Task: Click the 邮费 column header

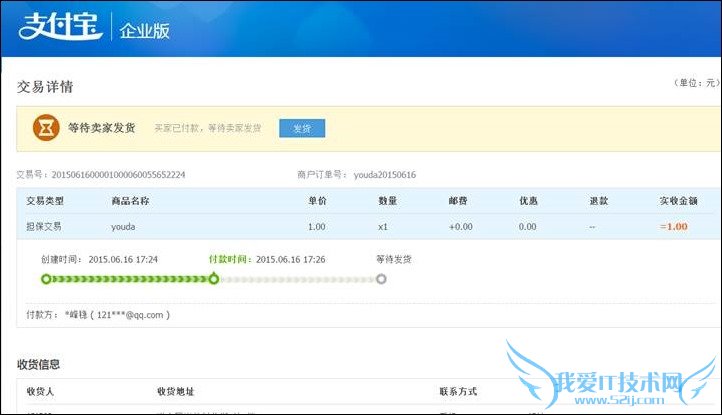Action: [458, 201]
